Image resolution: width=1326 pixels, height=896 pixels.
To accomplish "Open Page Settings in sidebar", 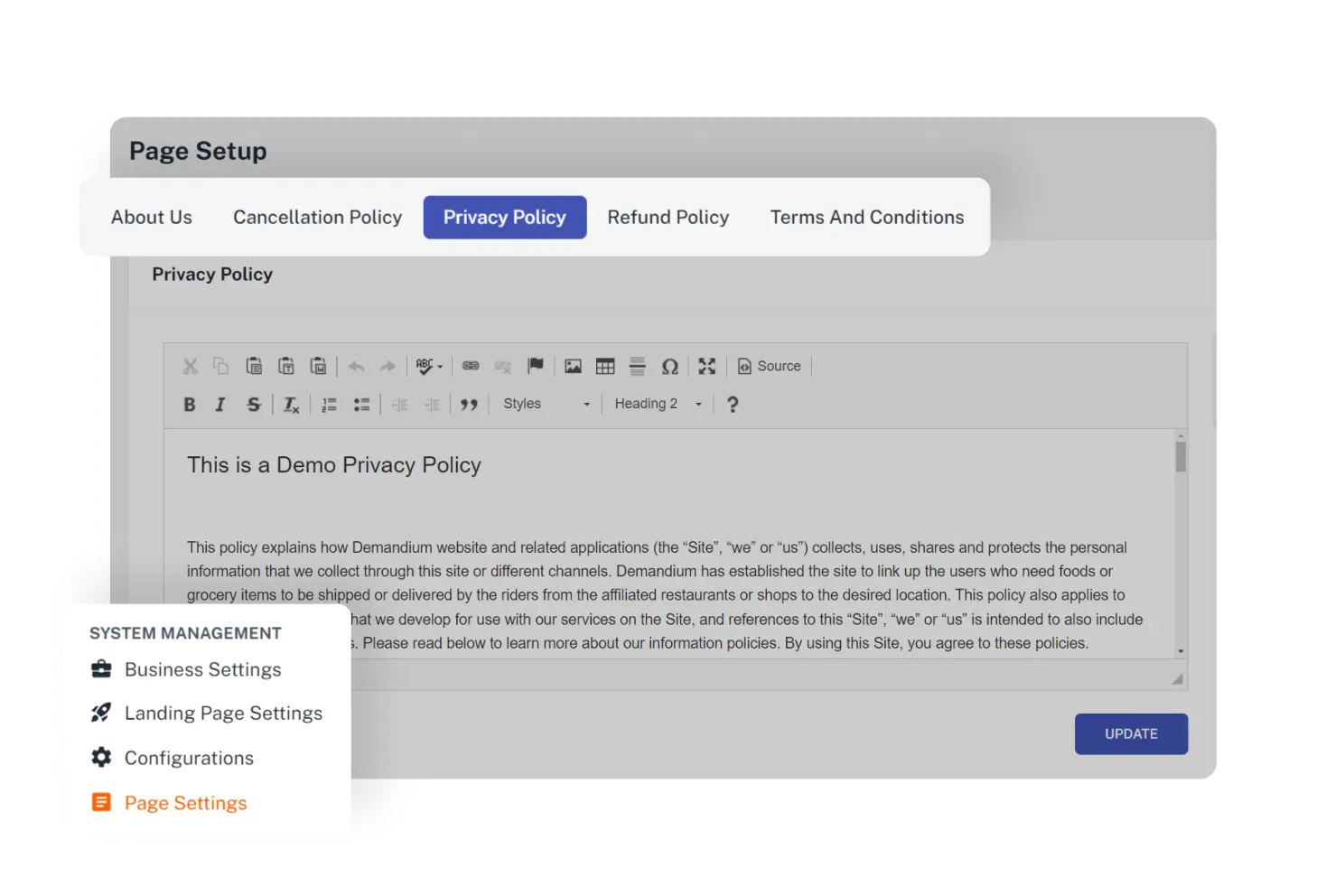I will (x=169, y=803).
